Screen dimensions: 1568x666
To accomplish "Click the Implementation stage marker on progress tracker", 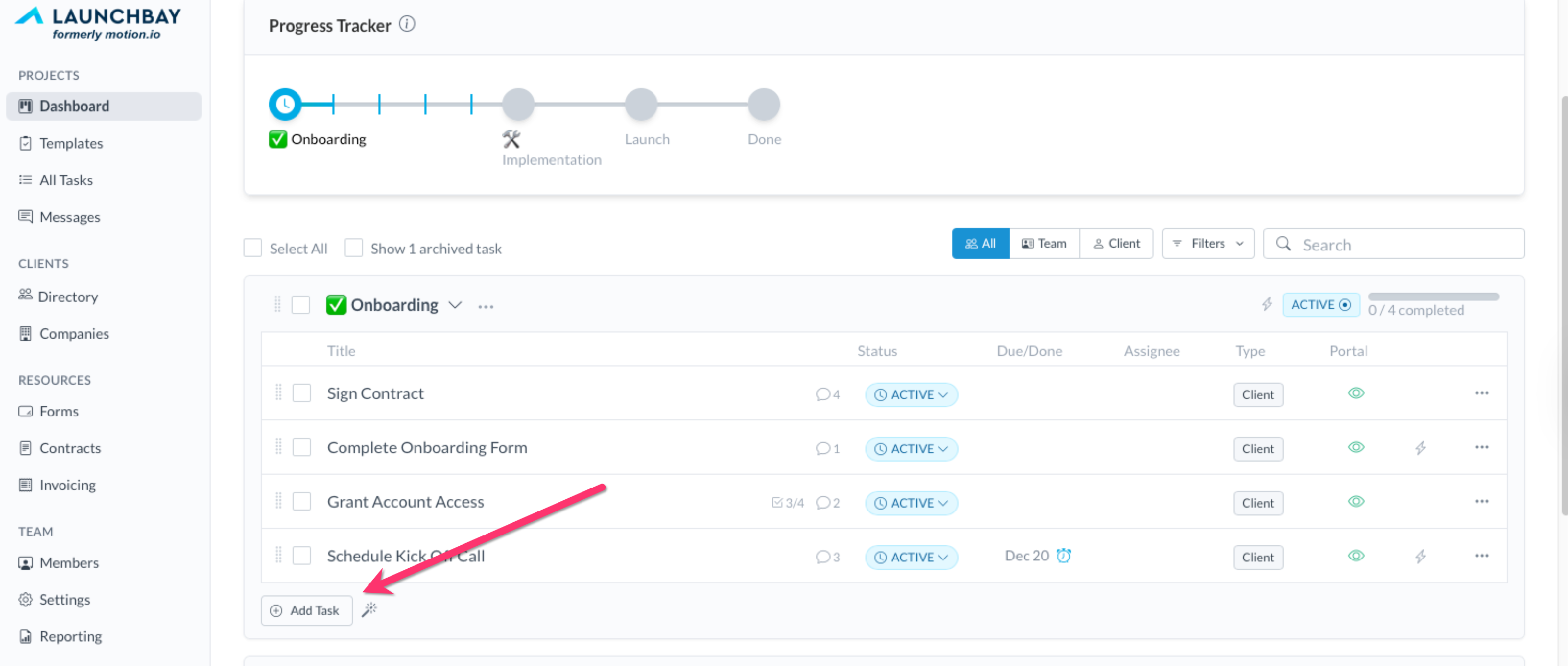I will pos(518,104).
